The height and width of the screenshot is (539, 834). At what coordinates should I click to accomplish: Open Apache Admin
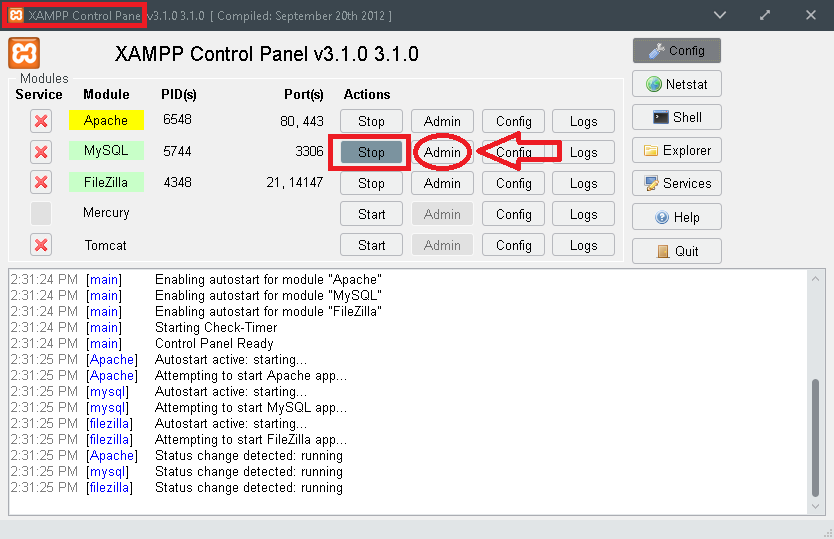[x=442, y=121]
